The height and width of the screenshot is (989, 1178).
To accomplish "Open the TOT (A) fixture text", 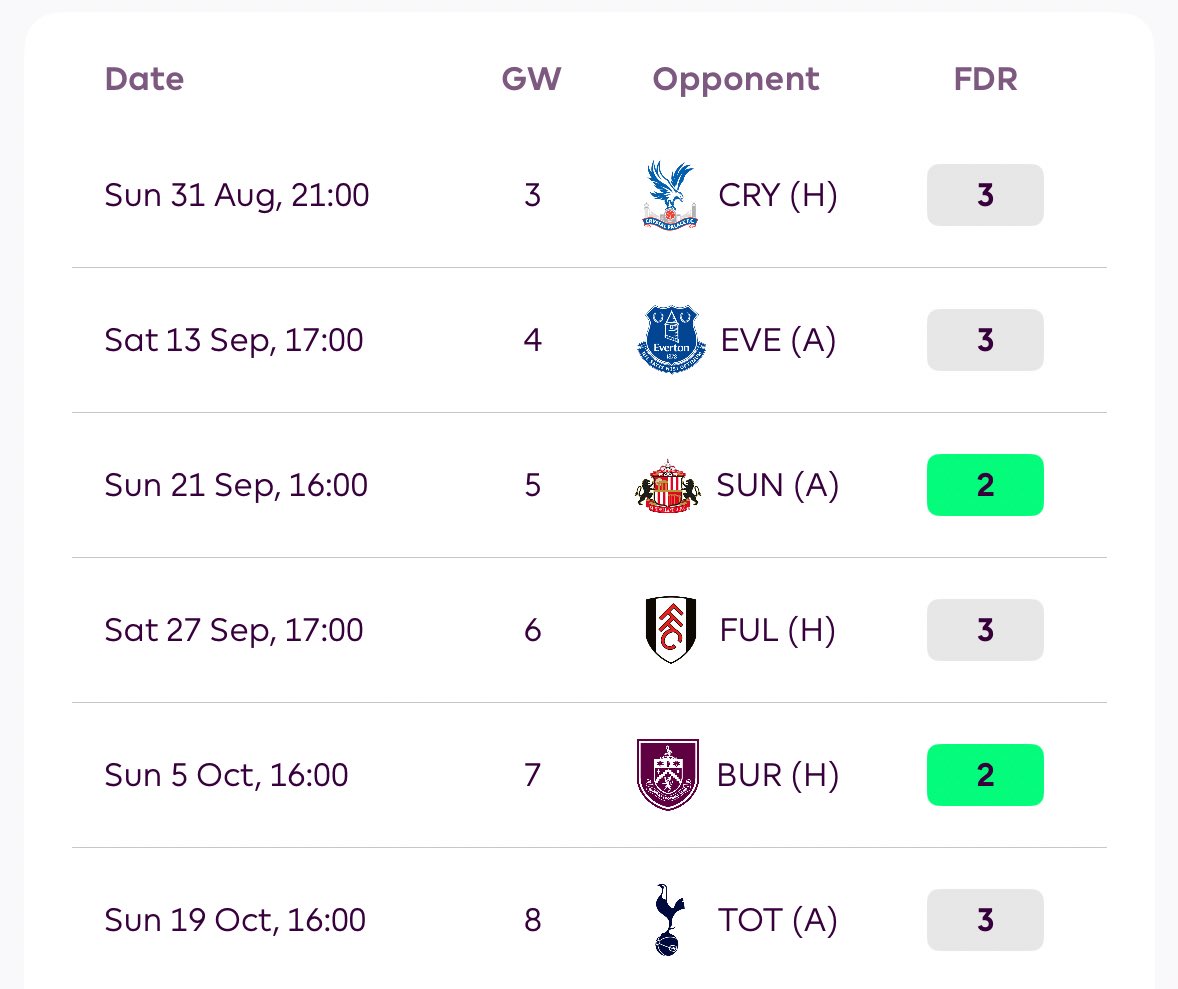I will 778,921.
